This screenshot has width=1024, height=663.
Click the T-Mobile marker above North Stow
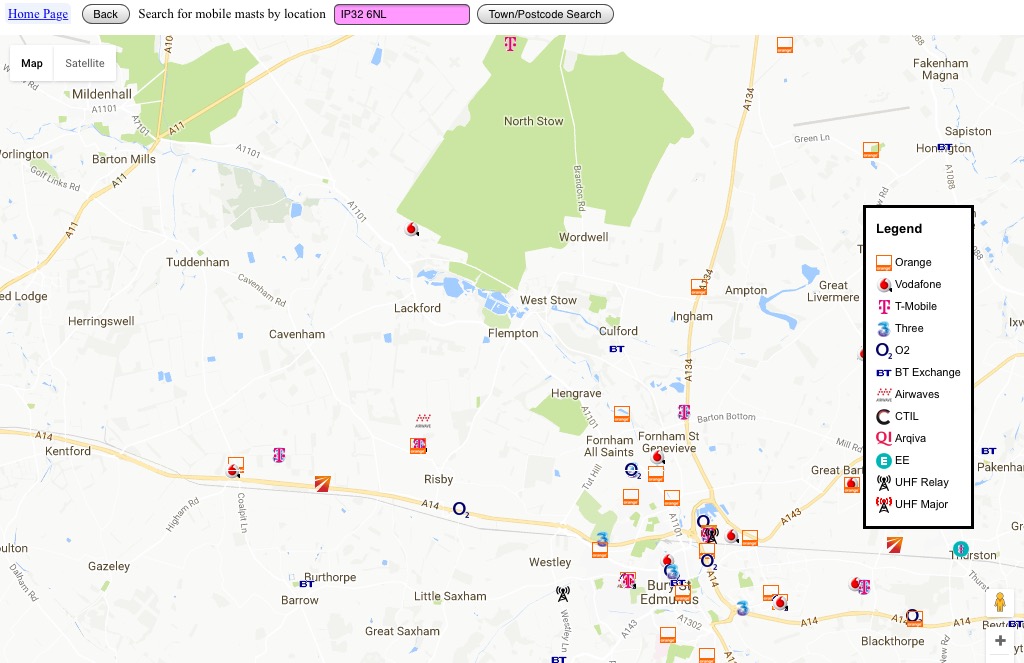coord(509,45)
